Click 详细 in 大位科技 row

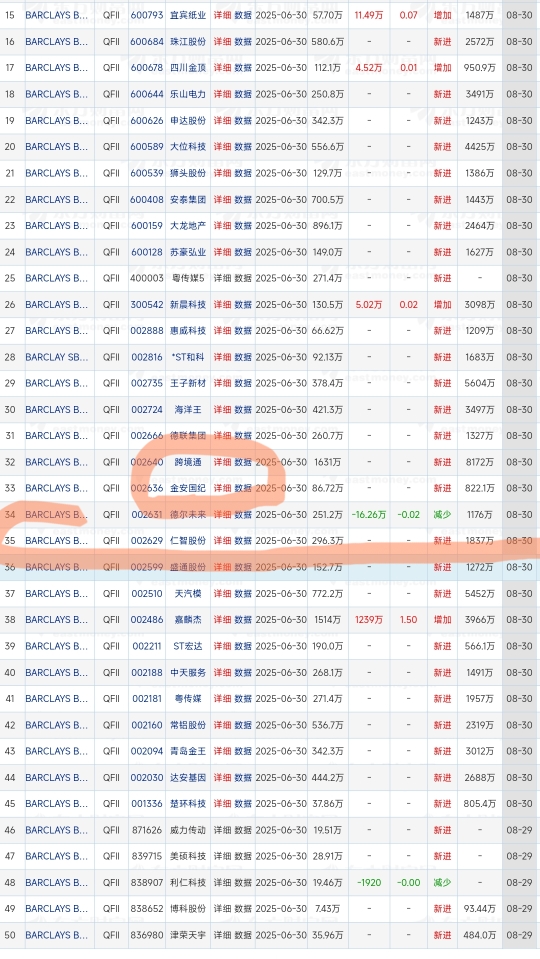click(222, 147)
